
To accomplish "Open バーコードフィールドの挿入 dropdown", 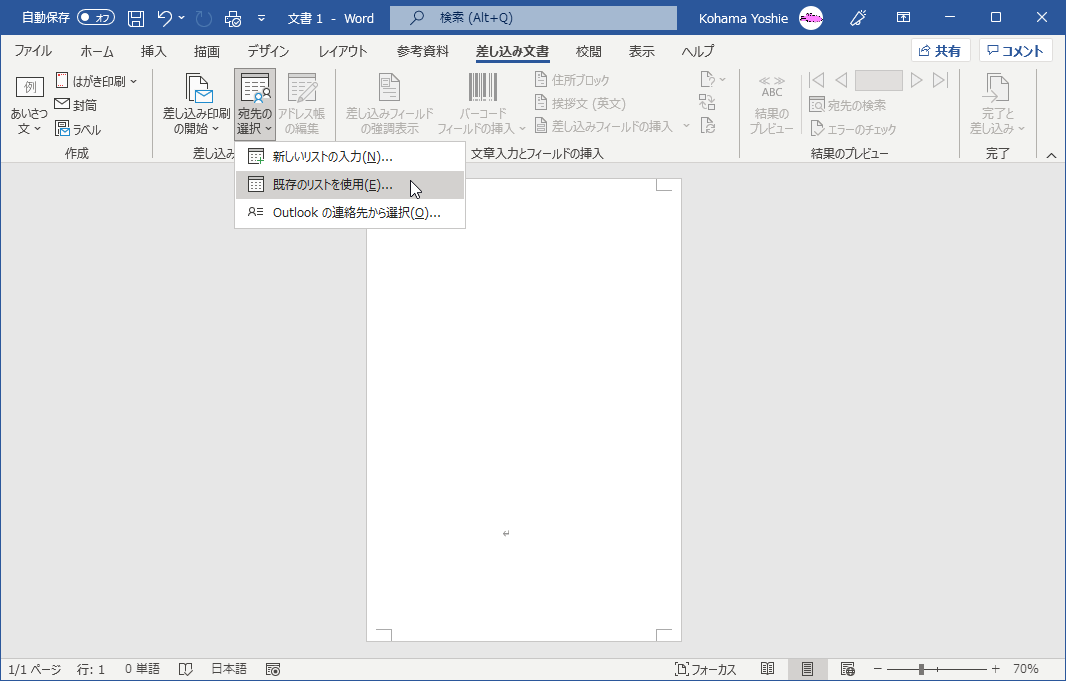I will pyautogui.click(x=482, y=105).
